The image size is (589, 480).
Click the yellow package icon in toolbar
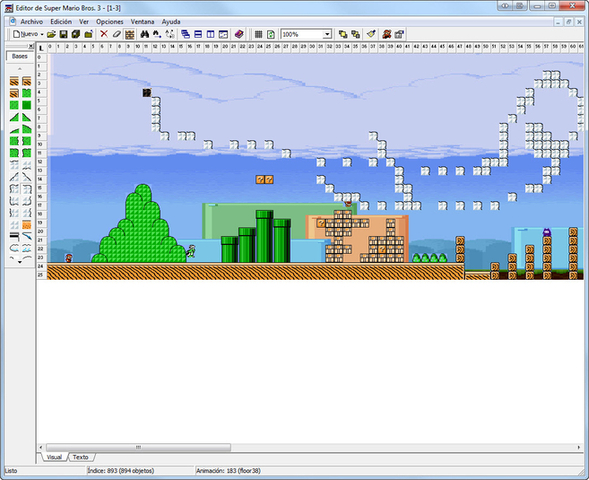[x=88, y=34]
